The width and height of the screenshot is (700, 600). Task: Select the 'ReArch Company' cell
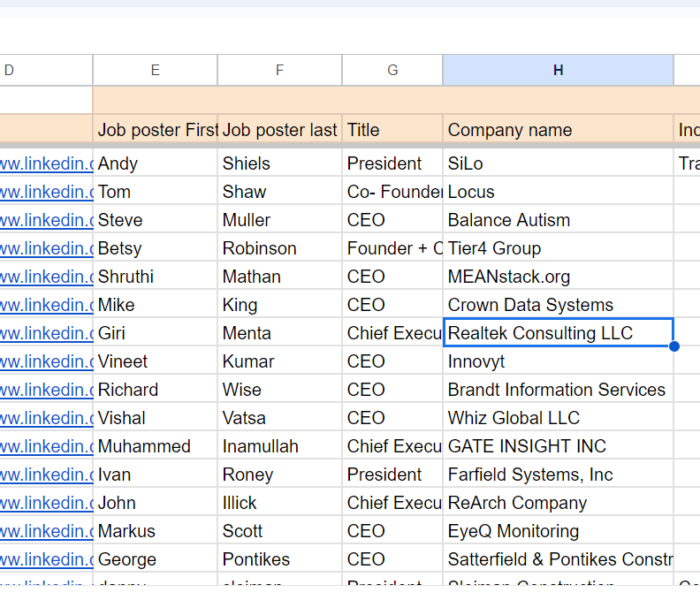(558, 503)
